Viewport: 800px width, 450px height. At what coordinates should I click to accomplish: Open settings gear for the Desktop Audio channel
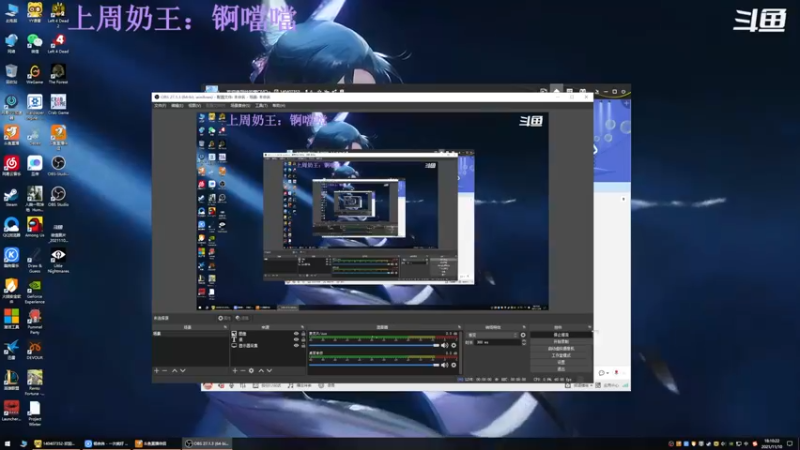point(454,365)
